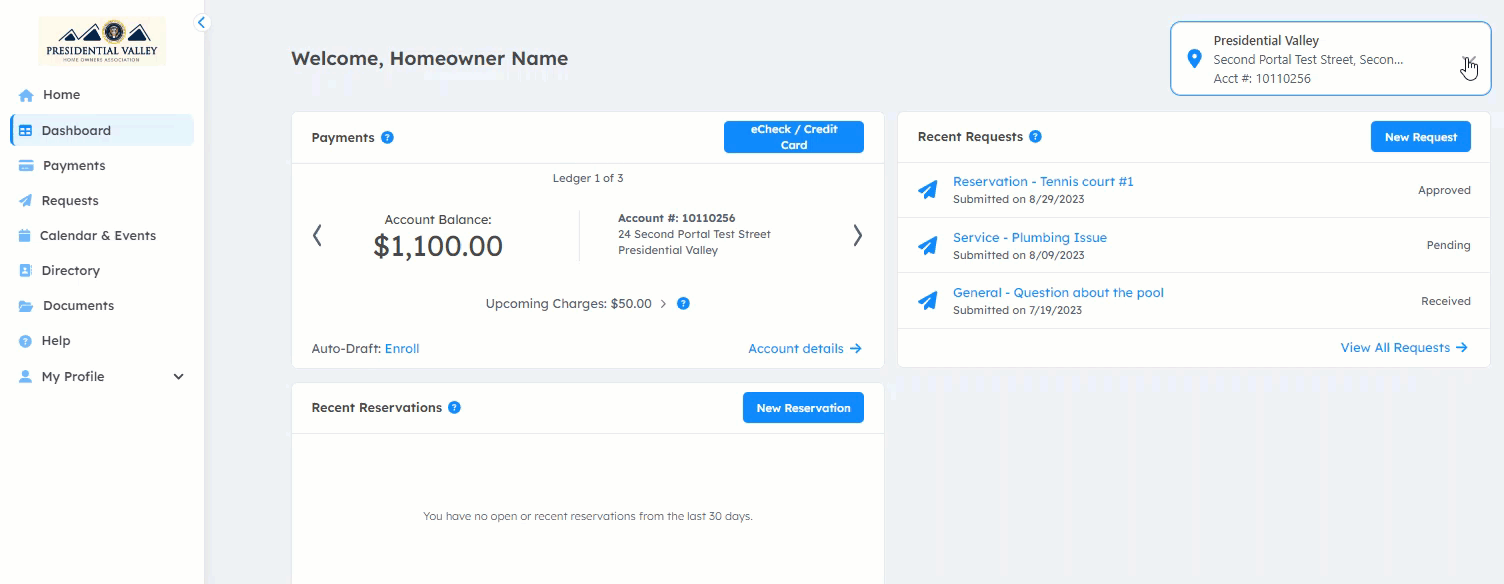This screenshot has width=1504, height=584.
Task: Click the New Request button
Action: [x=1420, y=137]
